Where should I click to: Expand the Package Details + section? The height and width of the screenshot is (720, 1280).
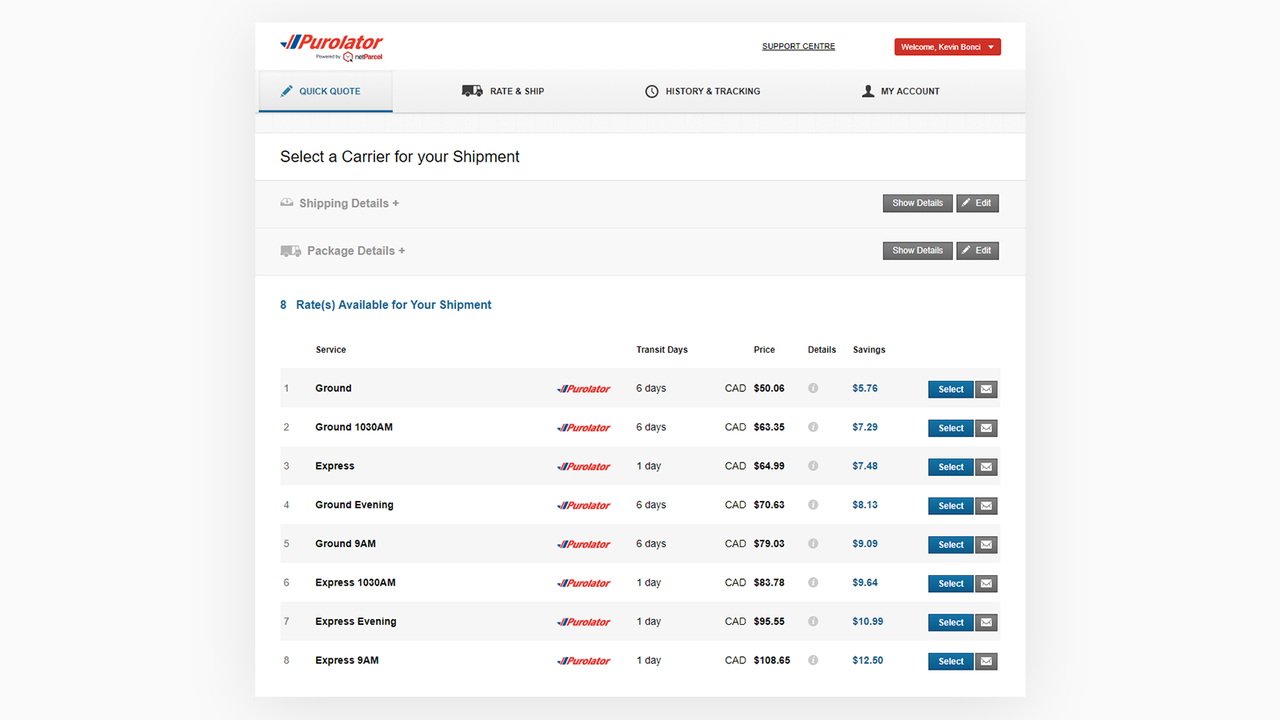[x=343, y=251]
